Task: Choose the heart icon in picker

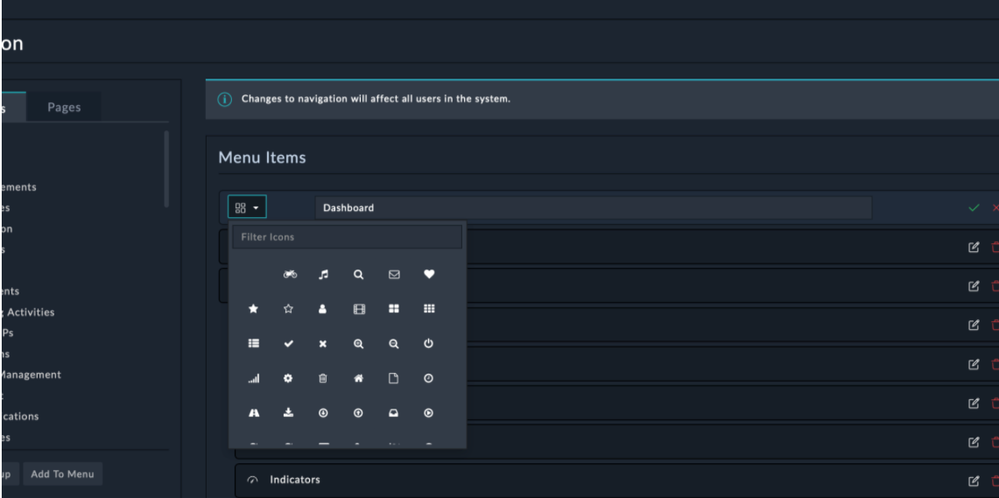Action: [x=429, y=274]
